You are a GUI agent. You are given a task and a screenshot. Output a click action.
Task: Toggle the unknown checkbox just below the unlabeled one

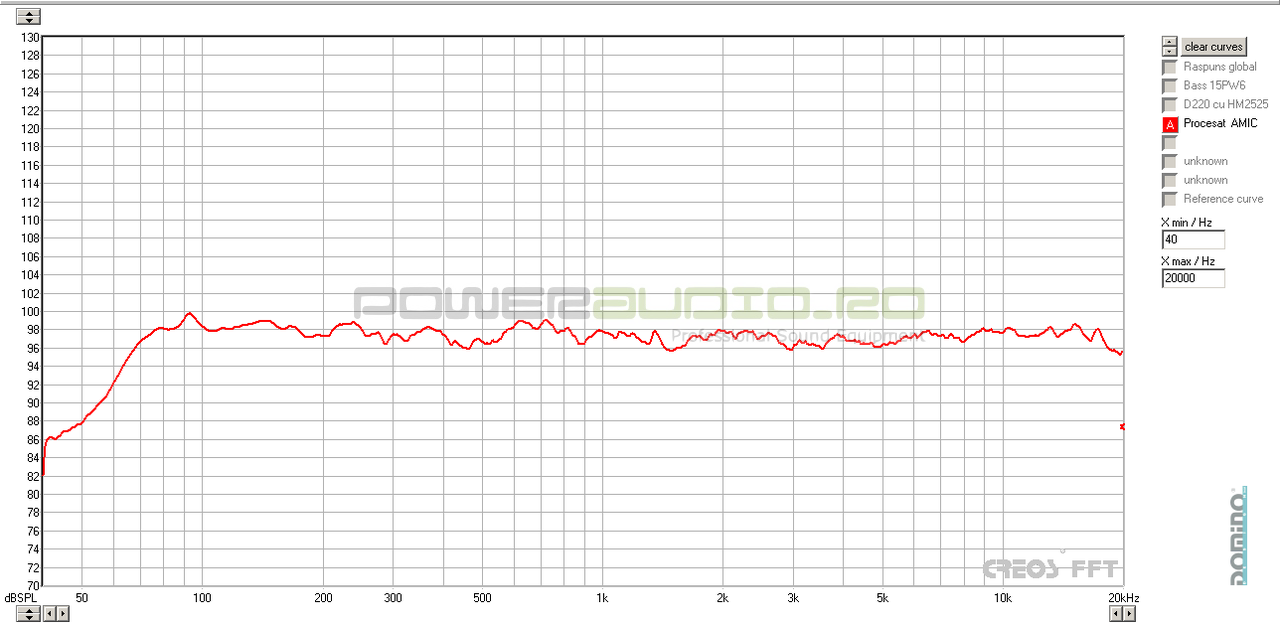point(1169,161)
